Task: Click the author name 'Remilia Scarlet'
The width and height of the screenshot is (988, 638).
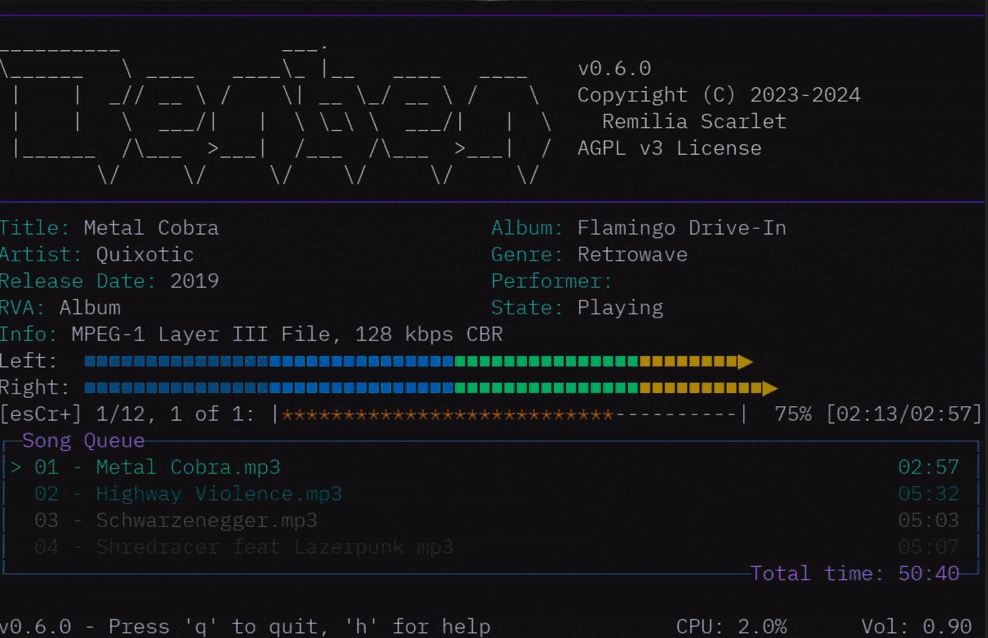Action: (694, 122)
